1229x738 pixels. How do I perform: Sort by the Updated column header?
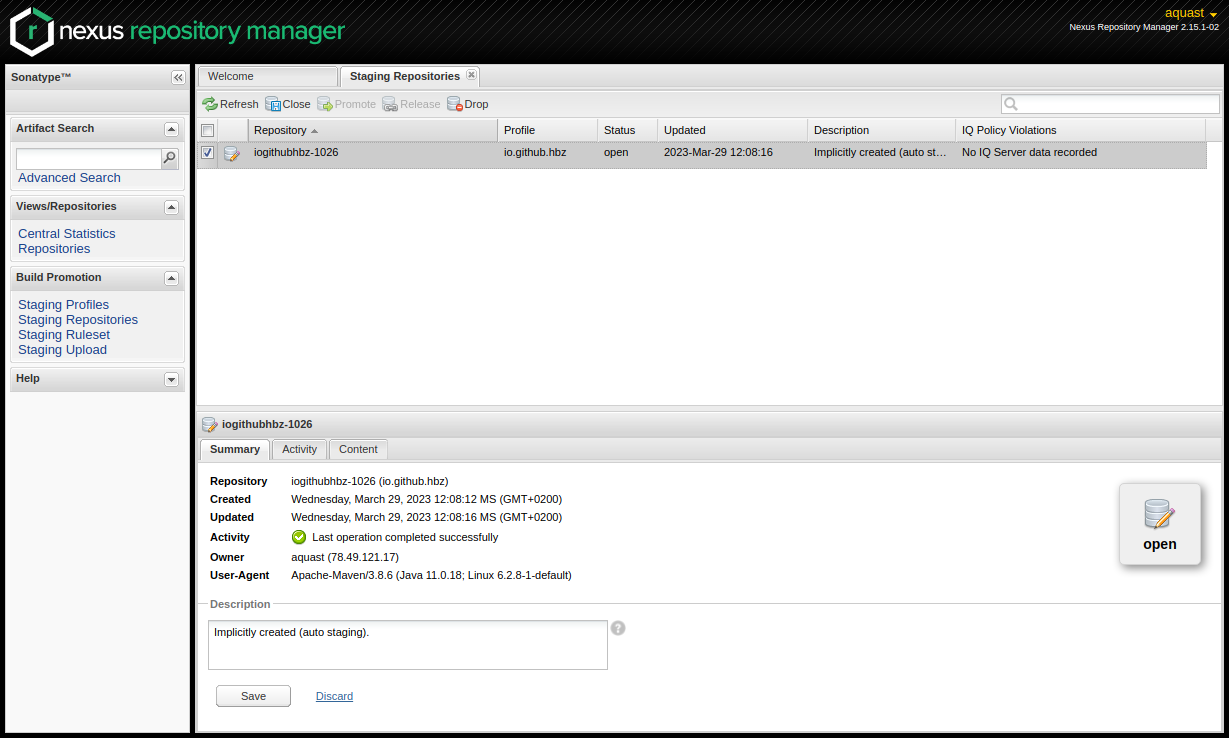click(733, 130)
